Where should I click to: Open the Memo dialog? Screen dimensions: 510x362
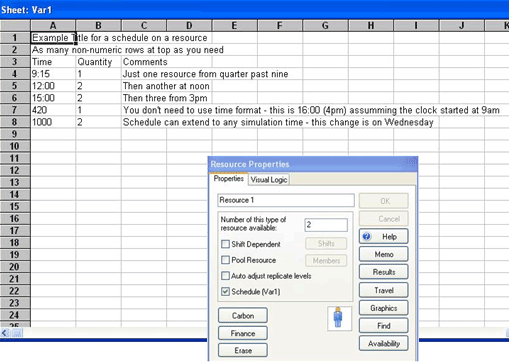point(383,254)
